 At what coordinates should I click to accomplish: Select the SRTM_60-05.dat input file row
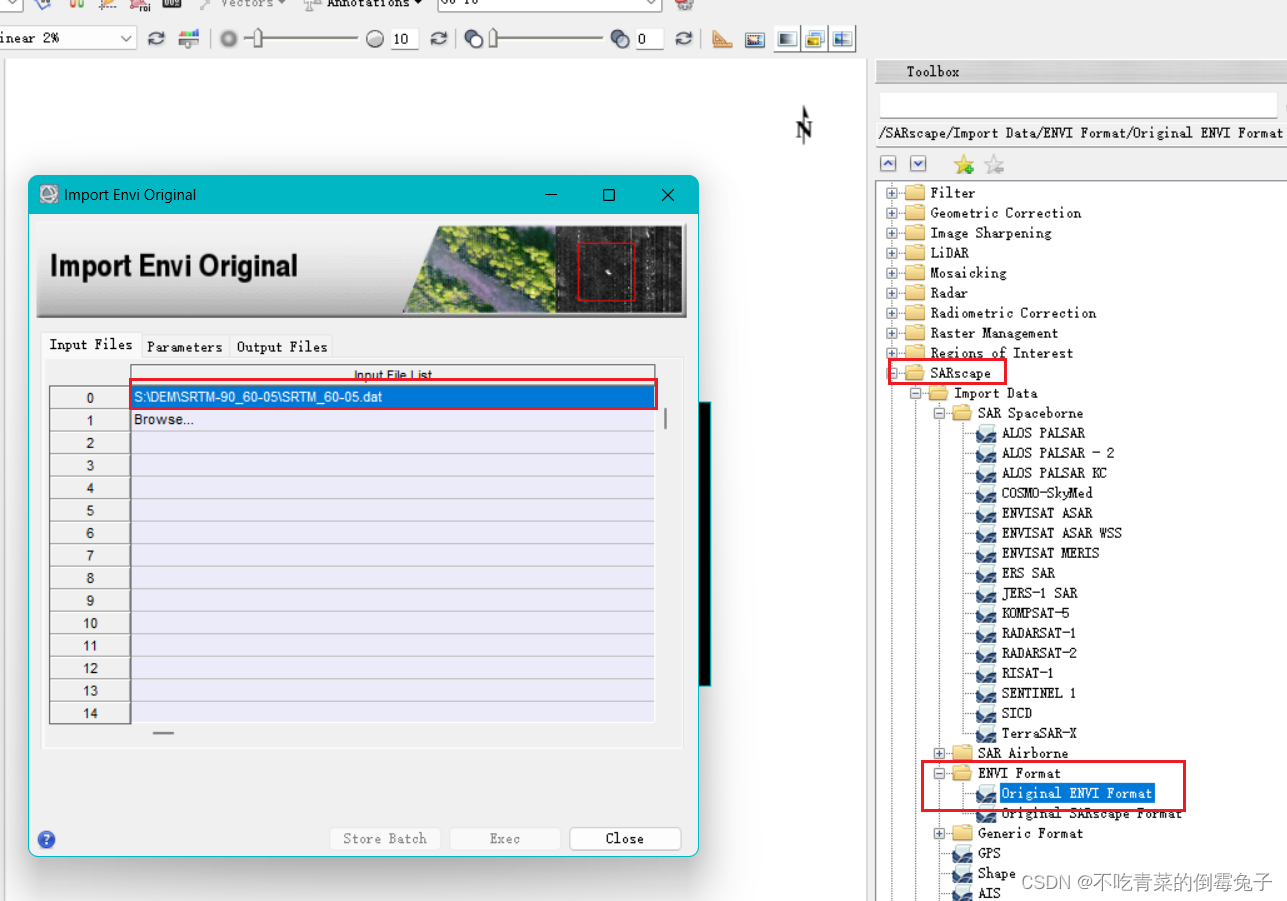pos(393,397)
